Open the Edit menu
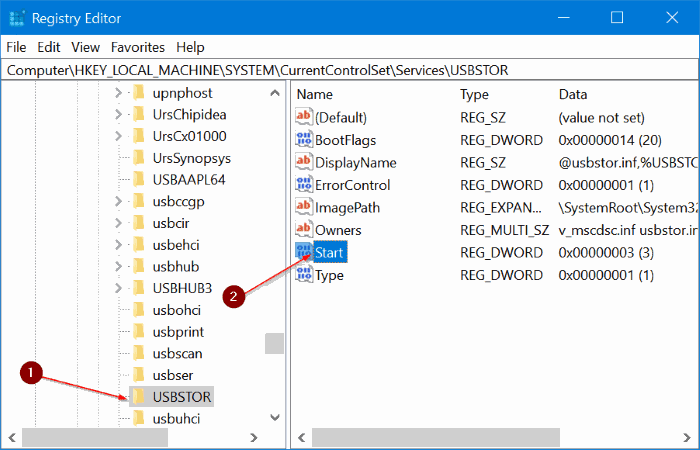 [x=49, y=47]
